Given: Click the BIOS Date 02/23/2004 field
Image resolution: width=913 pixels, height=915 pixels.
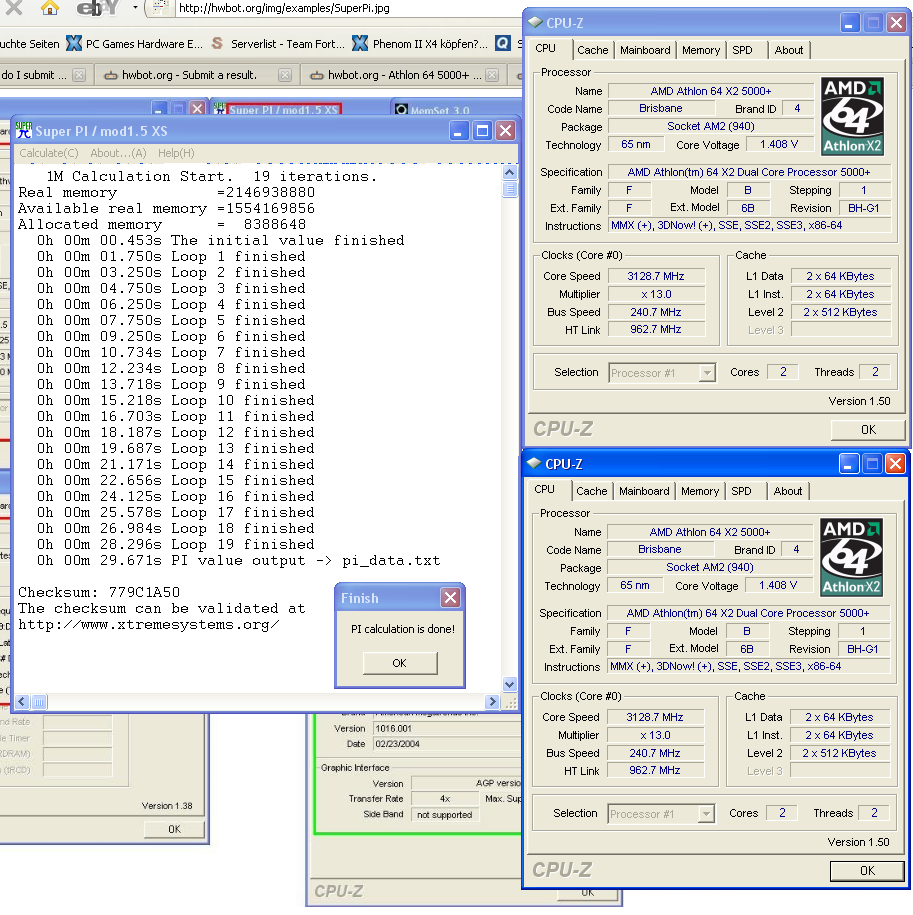Looking at the screenshot, I should pyautogui.click(x=446, y=744).
